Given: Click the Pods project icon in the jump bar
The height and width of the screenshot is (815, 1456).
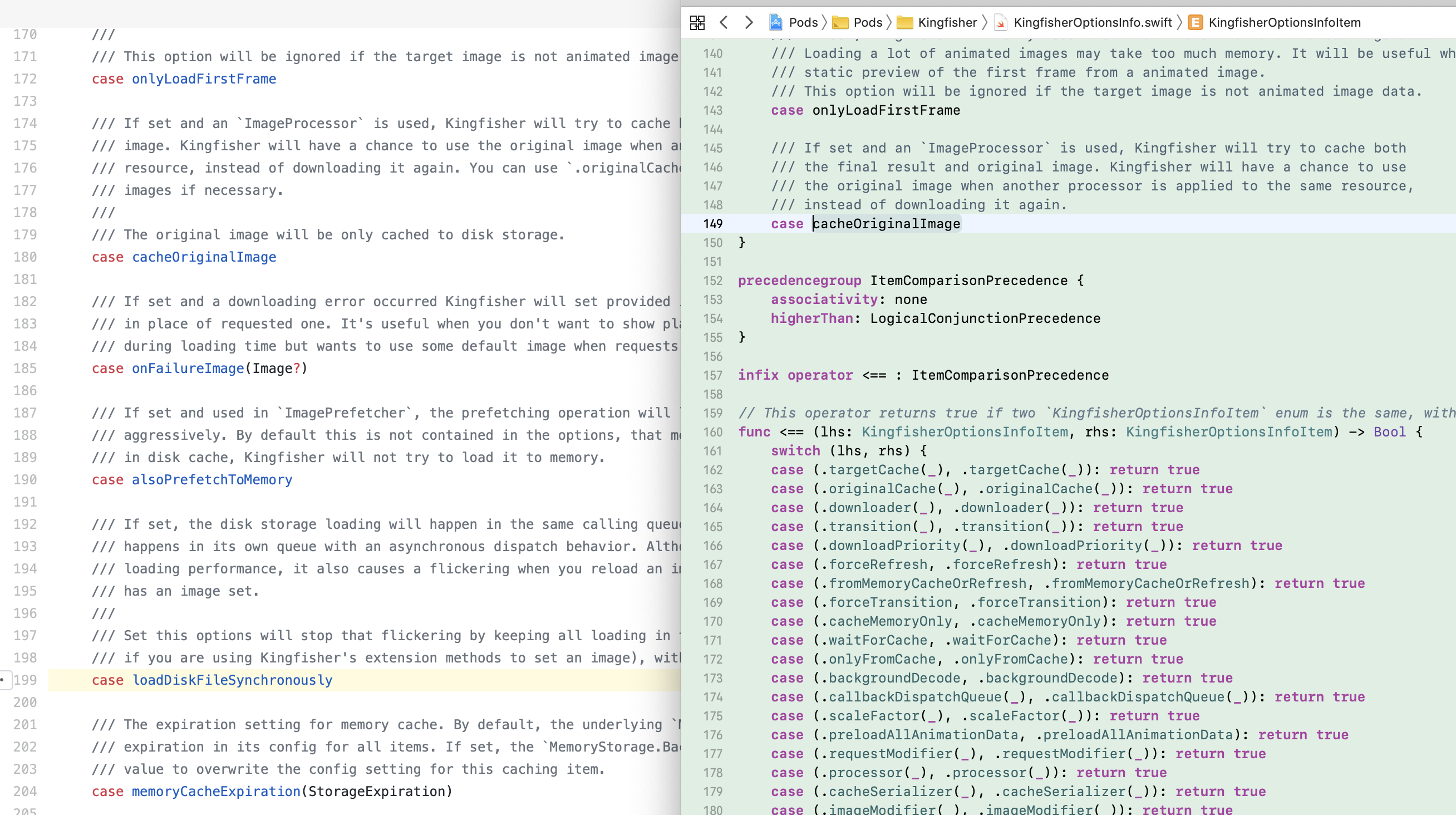Looking at the screenshot, I should point(775,23).
